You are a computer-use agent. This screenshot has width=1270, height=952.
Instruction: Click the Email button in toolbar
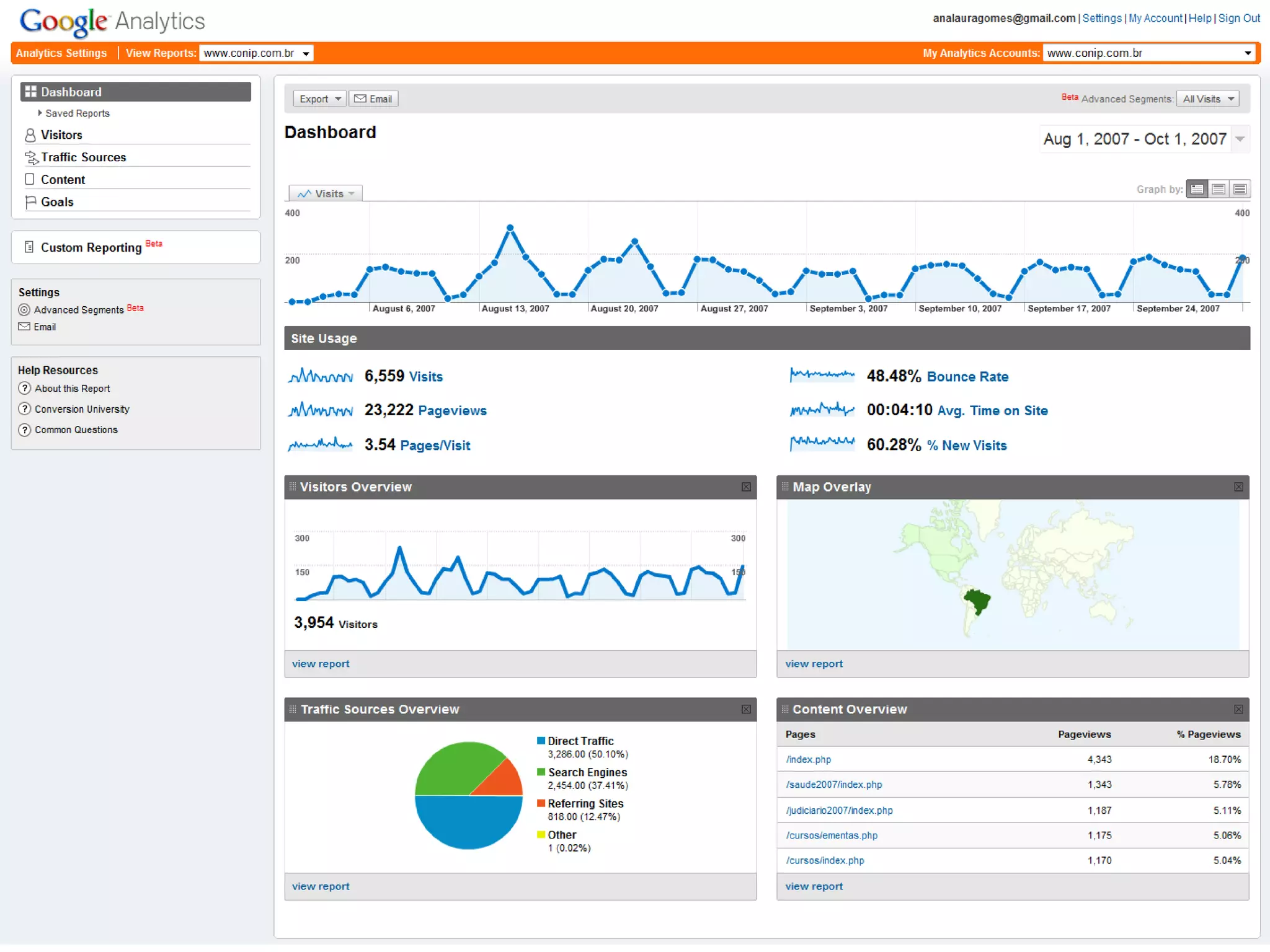[x=373, y=99]
